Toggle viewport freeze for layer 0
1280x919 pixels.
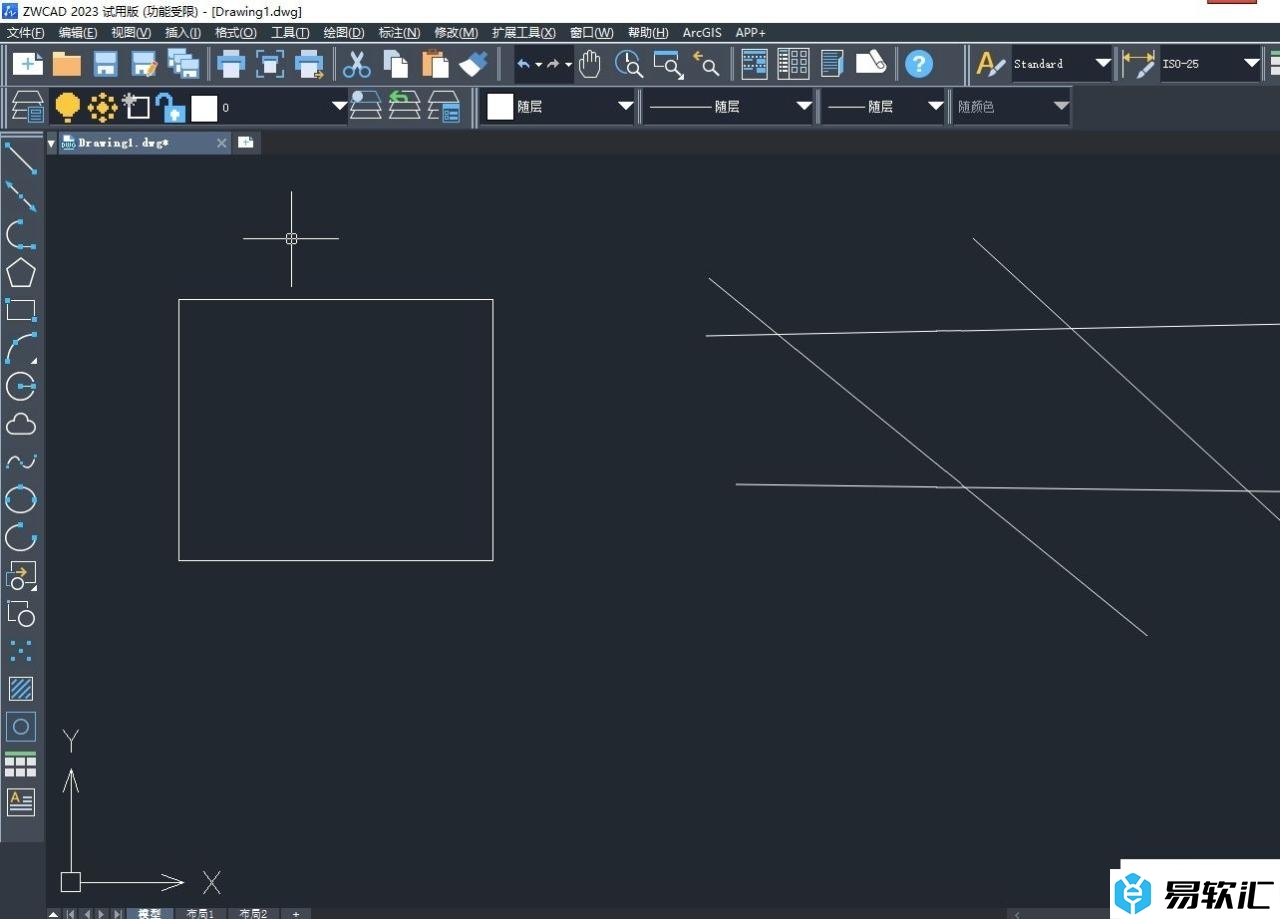tap(137, 107)
